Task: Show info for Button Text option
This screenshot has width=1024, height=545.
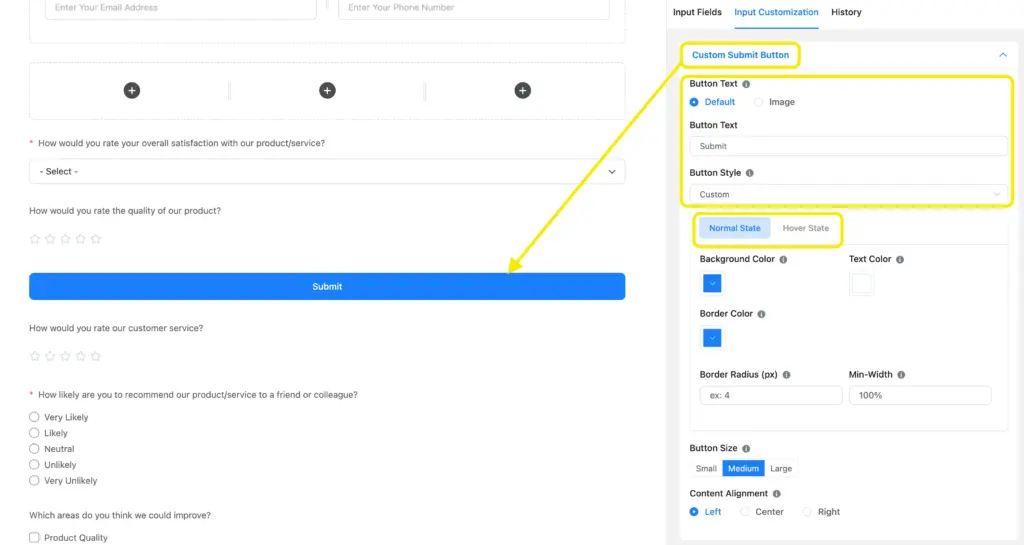Action: click(x=746, y=84)
